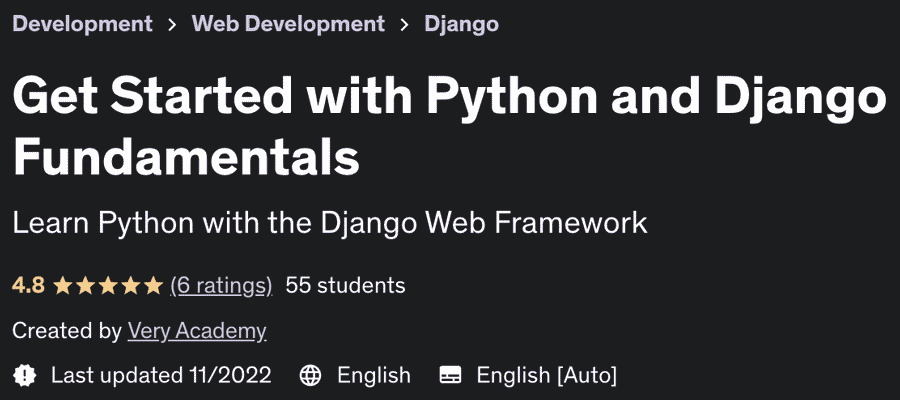Open the (6 ratings) link
The width and height of the screenshot is (900, 400).
(x=221, y=285)
